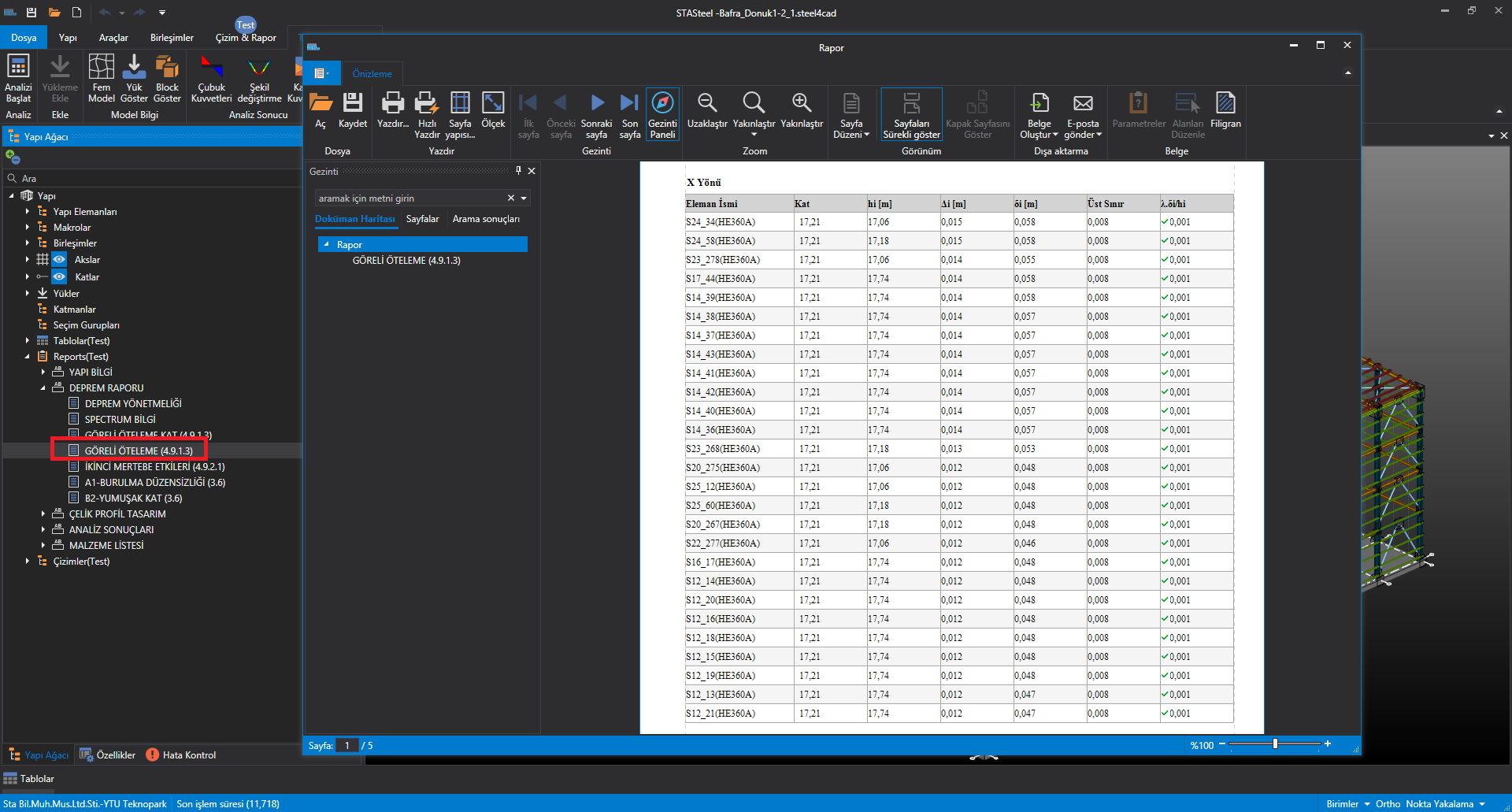The image size is (1512, 812).
Task: Toggle visibility eye for Akslar
Action: point(59,260)
